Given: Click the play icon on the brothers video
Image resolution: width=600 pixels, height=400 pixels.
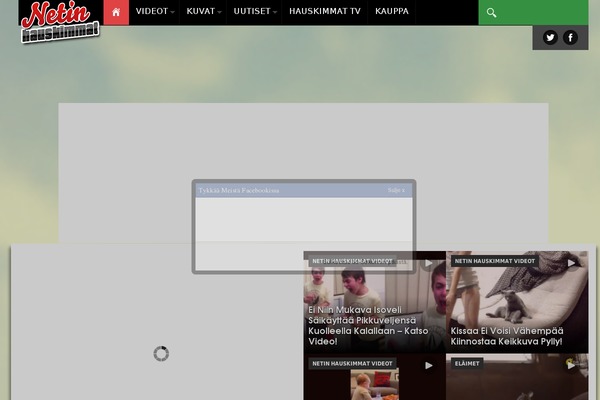Looking at the screenshot, I should [429, 263].
